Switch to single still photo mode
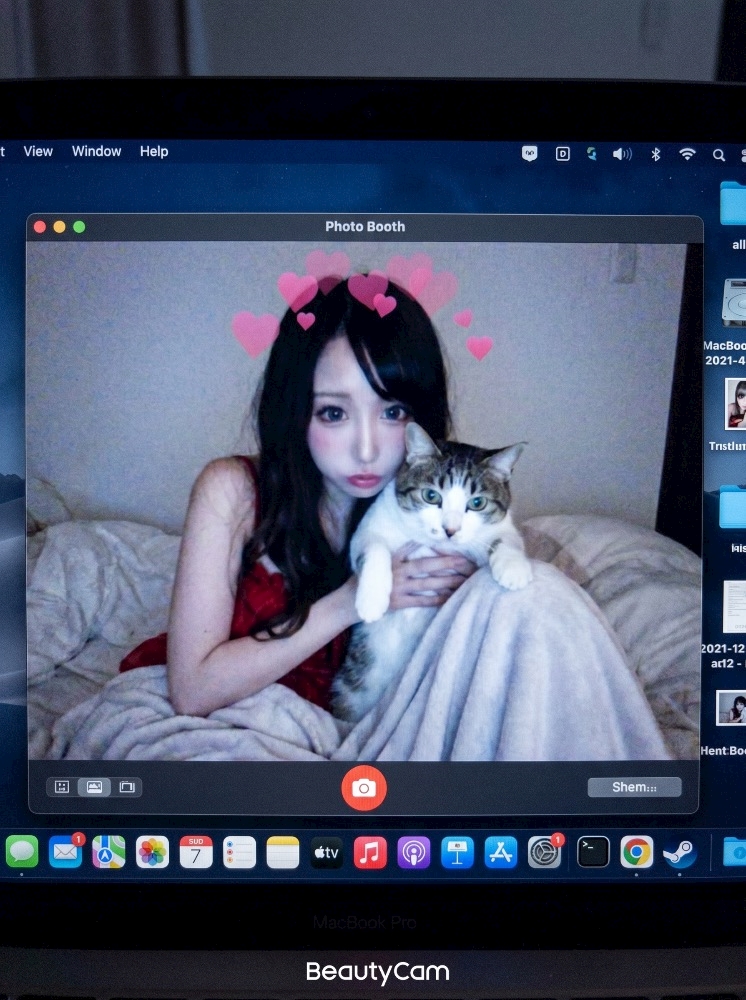Screen dimensions: 746x1000 [x=94, y=787]
